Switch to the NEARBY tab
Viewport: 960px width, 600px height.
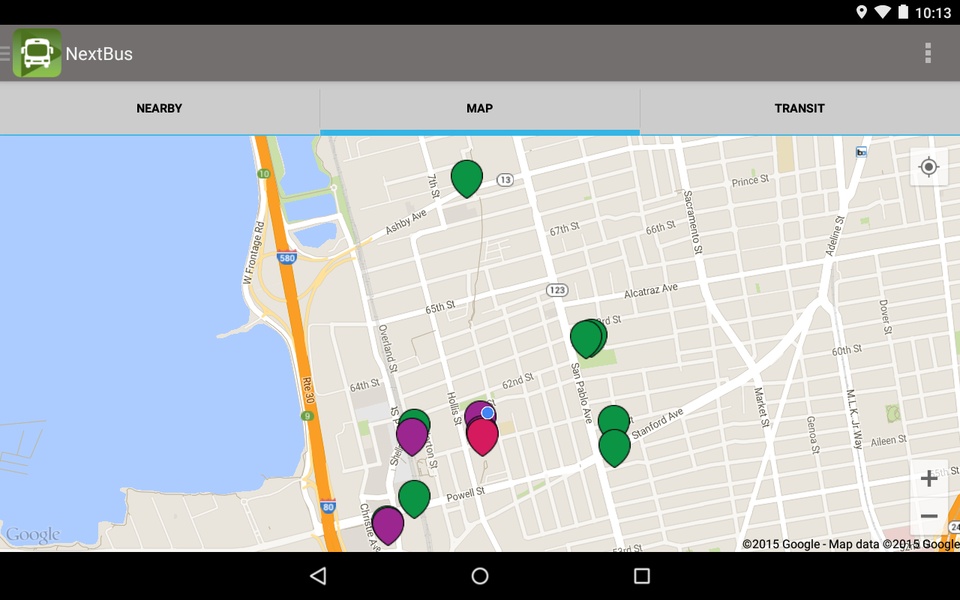(159, 108)
